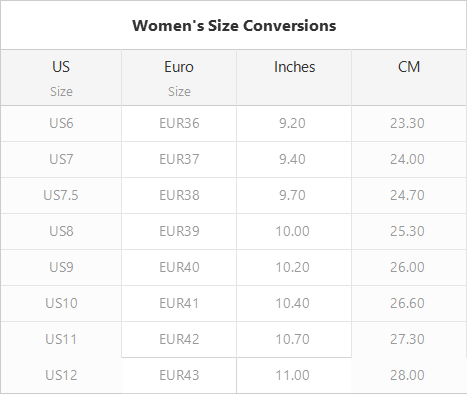Select the EUR43 cell
Image resolution: width=467 pixels, height=394 pixels.
(179, 376)
